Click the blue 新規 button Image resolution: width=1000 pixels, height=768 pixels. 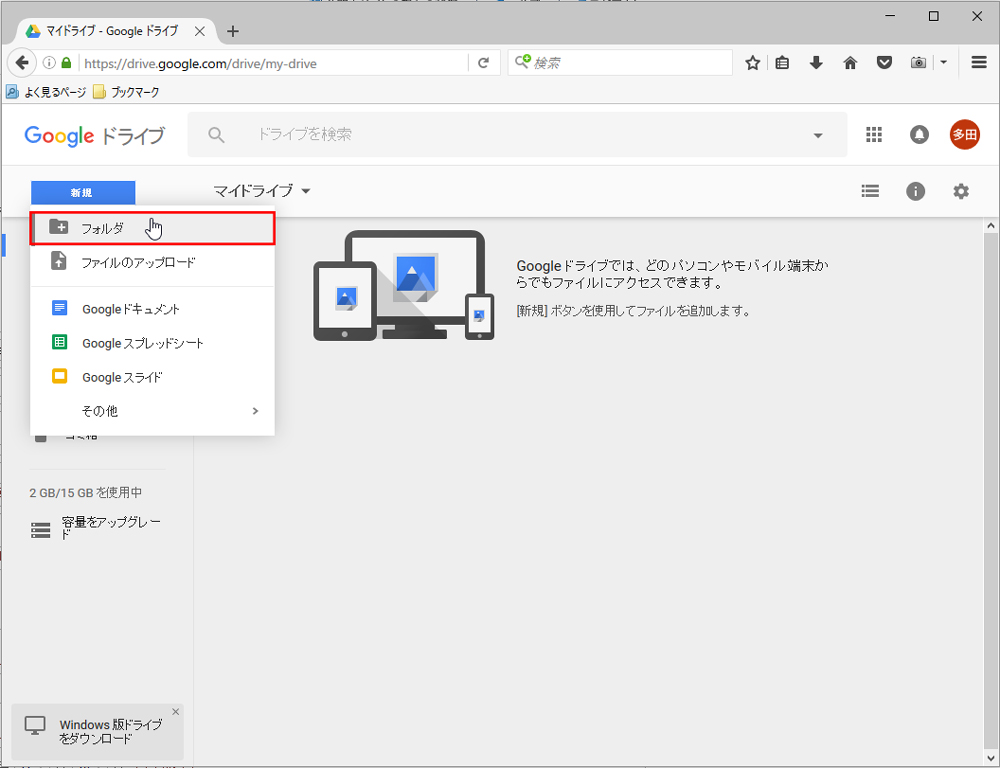click(x=83, y=193)
